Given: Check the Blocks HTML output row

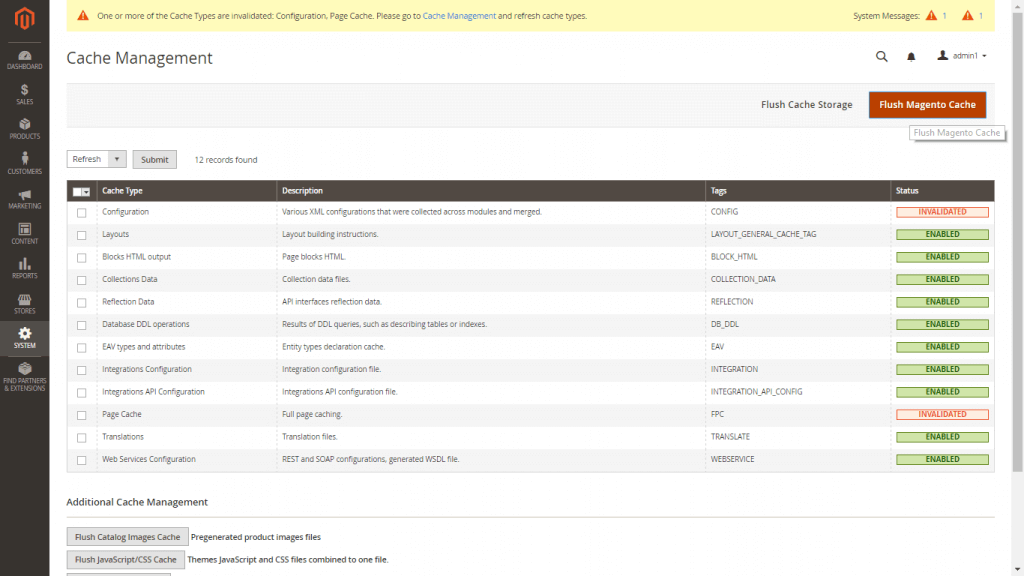Looking at the screenshot, I should coord(82,258).
